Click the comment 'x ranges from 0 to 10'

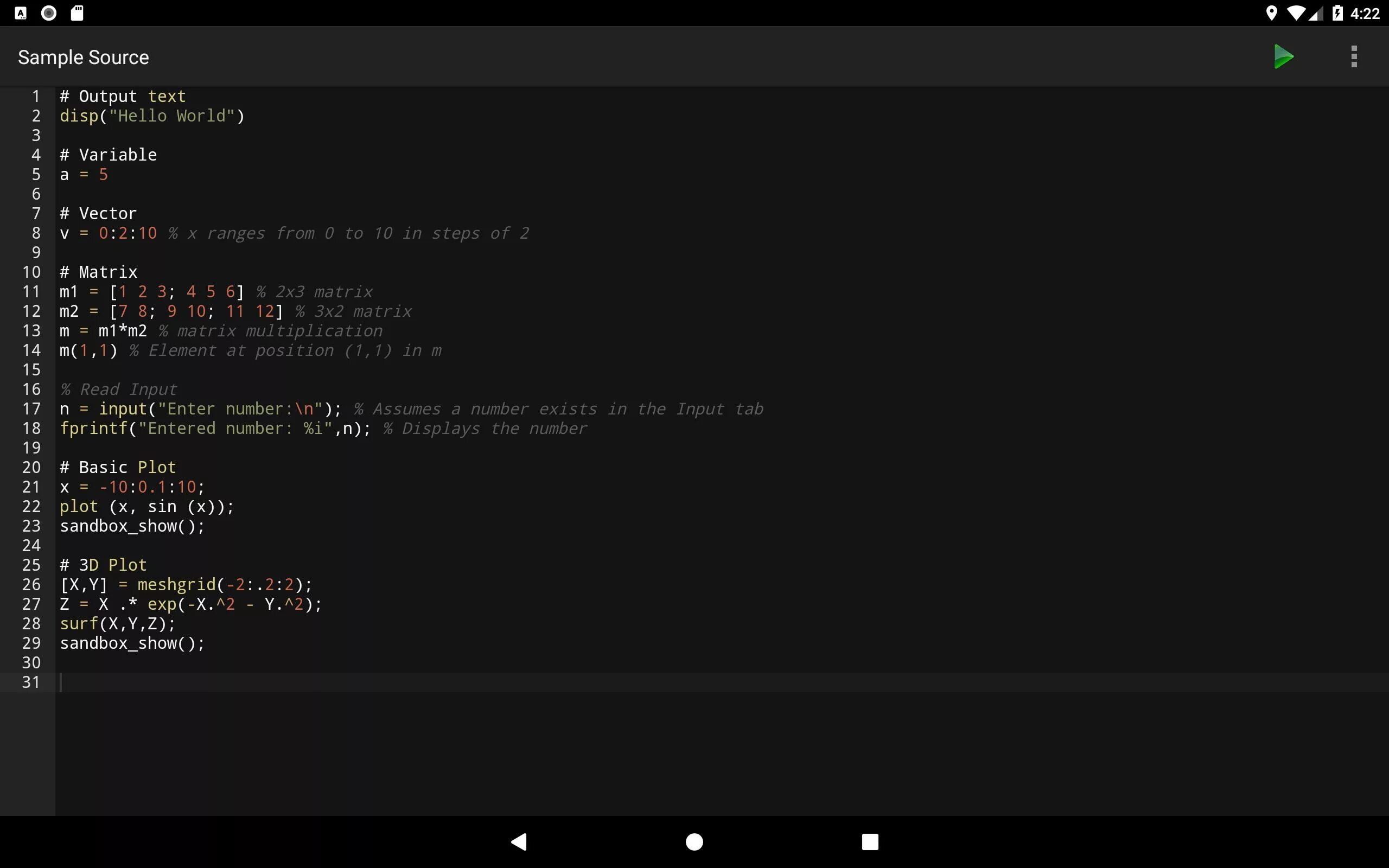click(290, 233)
